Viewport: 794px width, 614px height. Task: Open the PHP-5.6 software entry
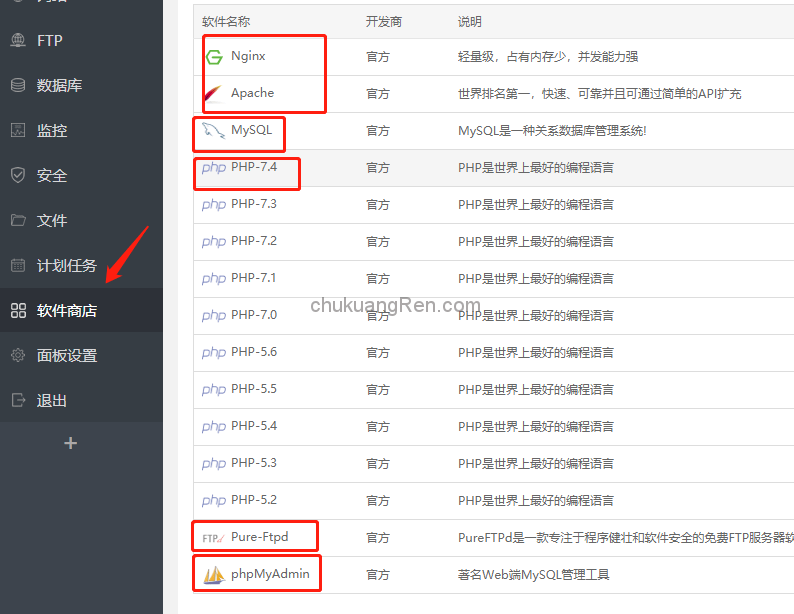[x=253, y=352]
